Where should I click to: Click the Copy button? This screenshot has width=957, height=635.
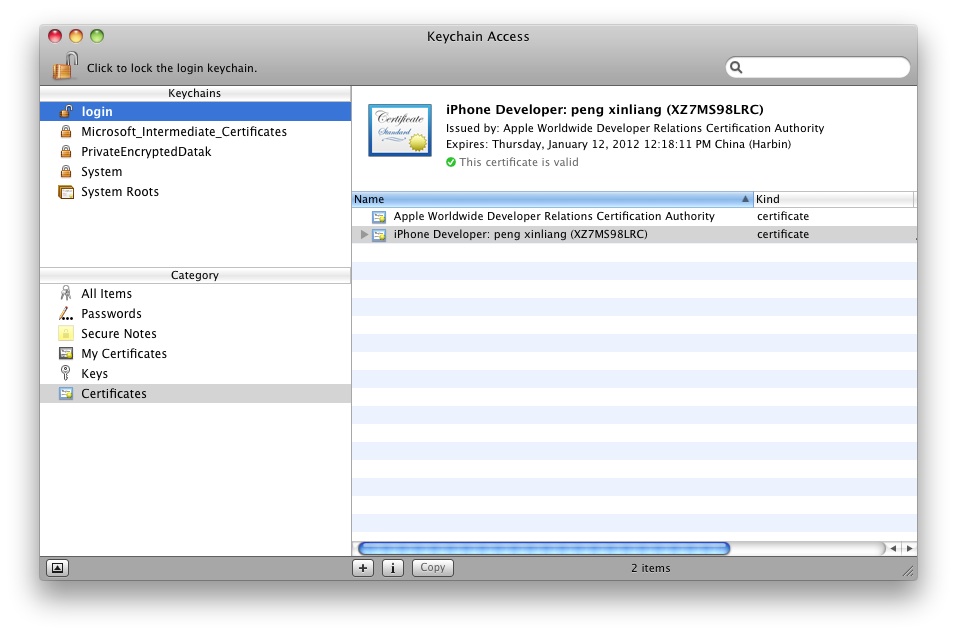tap(433, 568)
